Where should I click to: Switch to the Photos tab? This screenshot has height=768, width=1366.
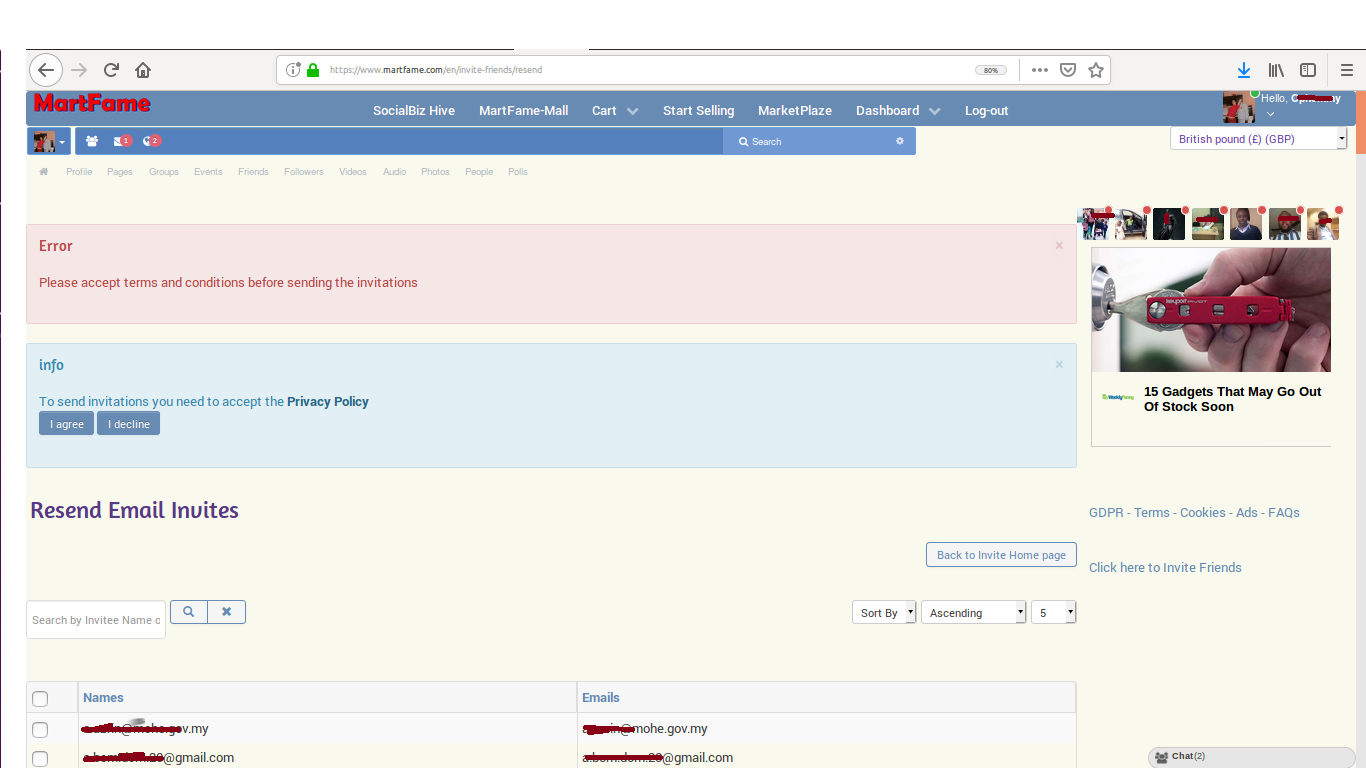(x=435, y=171)
